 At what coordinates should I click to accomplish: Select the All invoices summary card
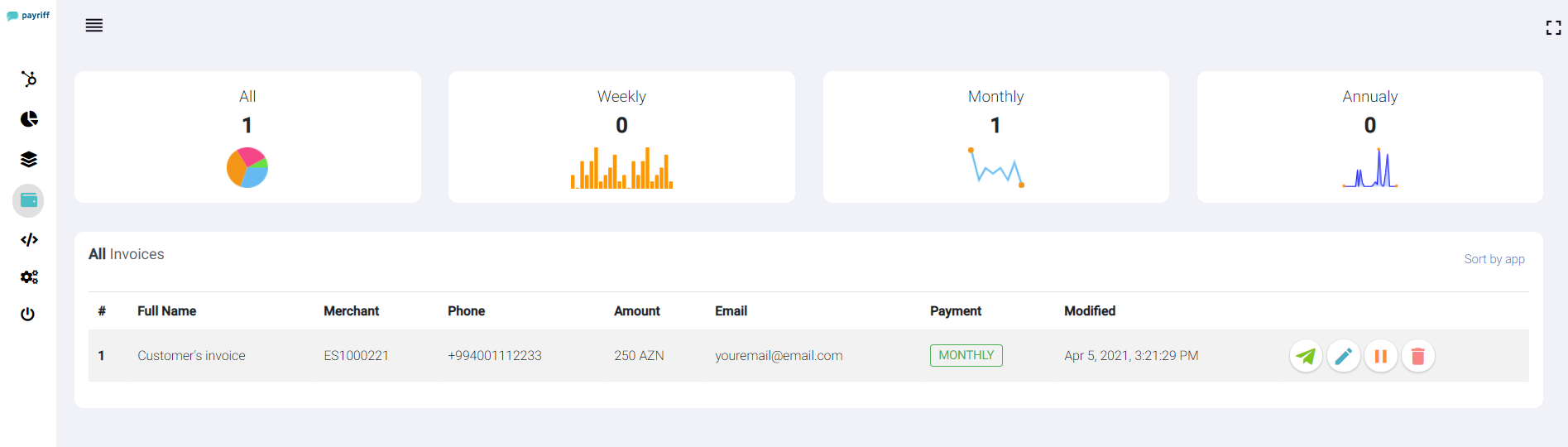click(x=247, y=137)
